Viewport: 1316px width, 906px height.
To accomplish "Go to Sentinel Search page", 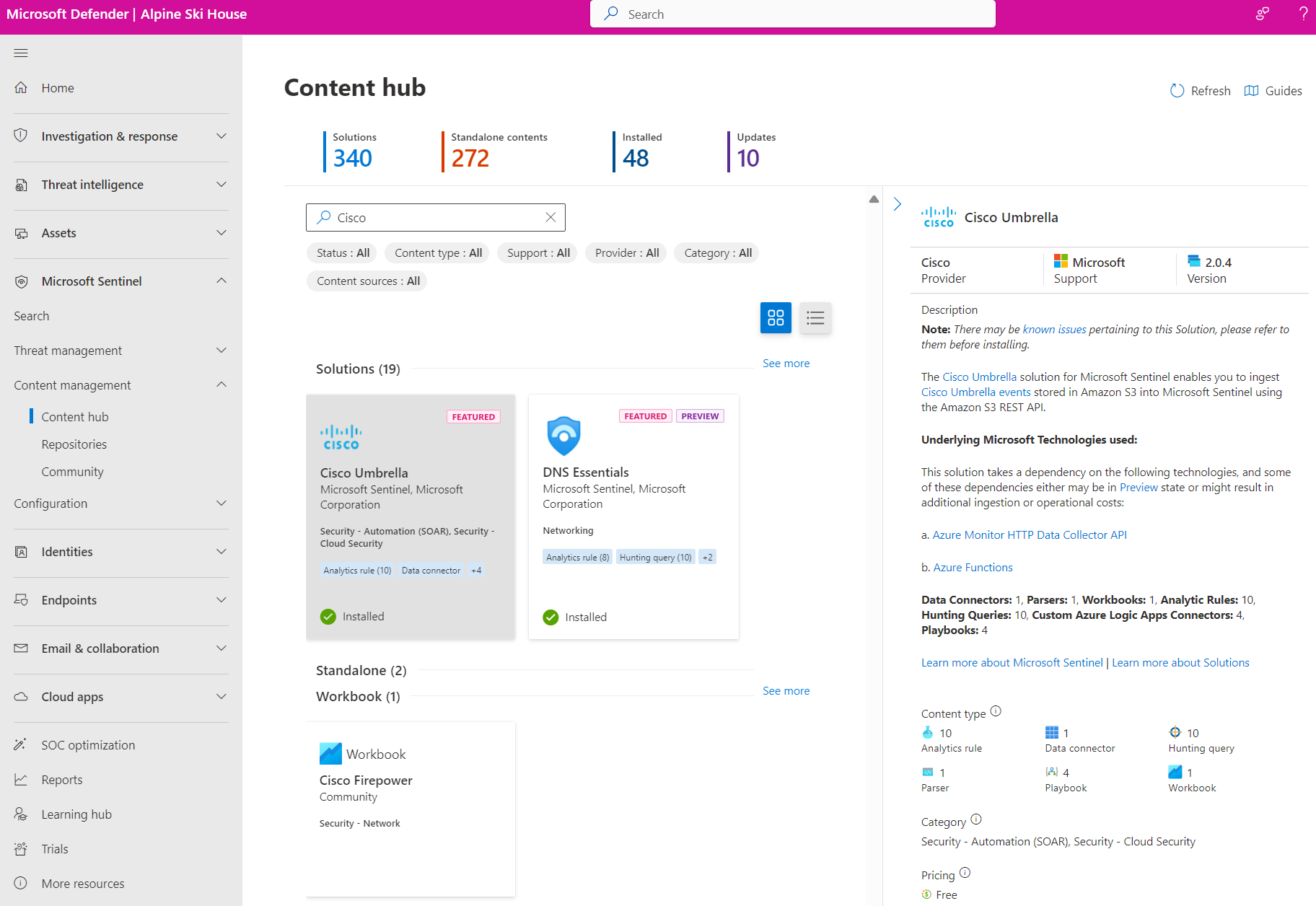I will coord(32,316).
